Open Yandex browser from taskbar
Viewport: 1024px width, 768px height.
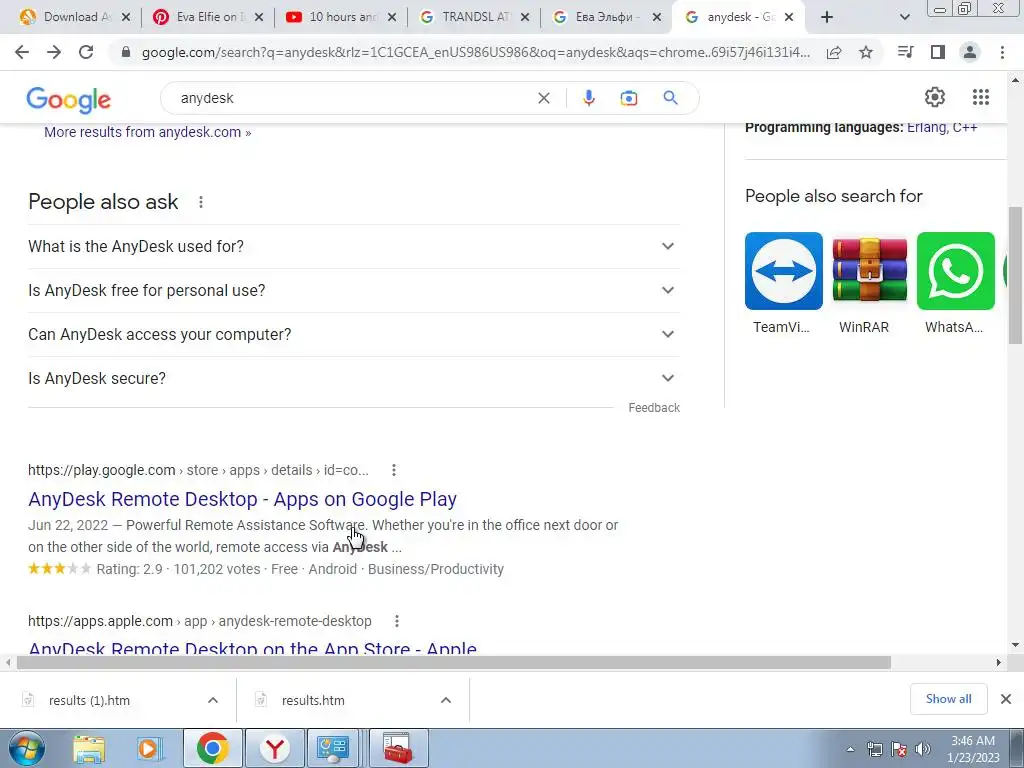tap(275, 748)
